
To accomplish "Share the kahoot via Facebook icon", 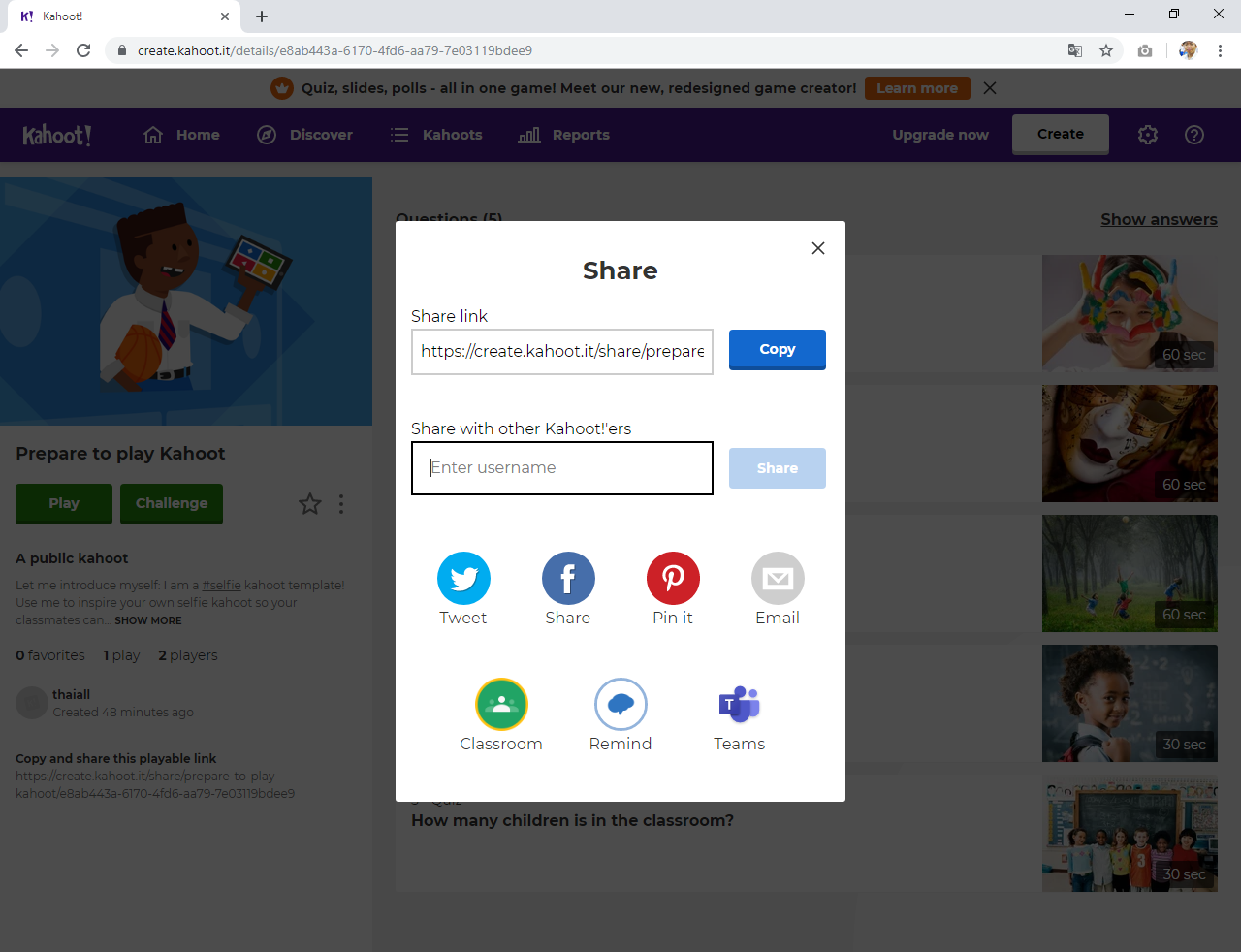I will click(x=568, y=579).
